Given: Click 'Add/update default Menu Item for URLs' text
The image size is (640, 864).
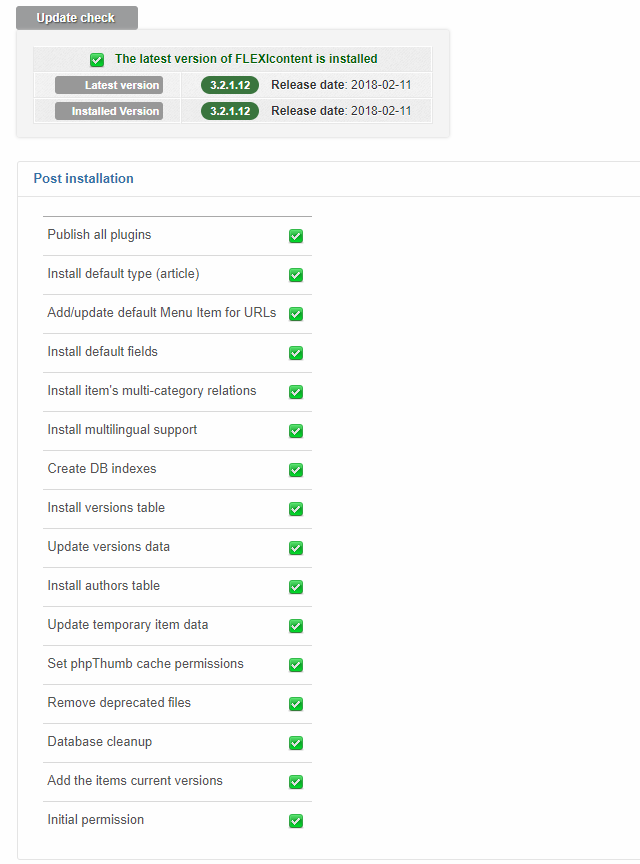Looking at the screenshot, I should click(x=162, y=312).
